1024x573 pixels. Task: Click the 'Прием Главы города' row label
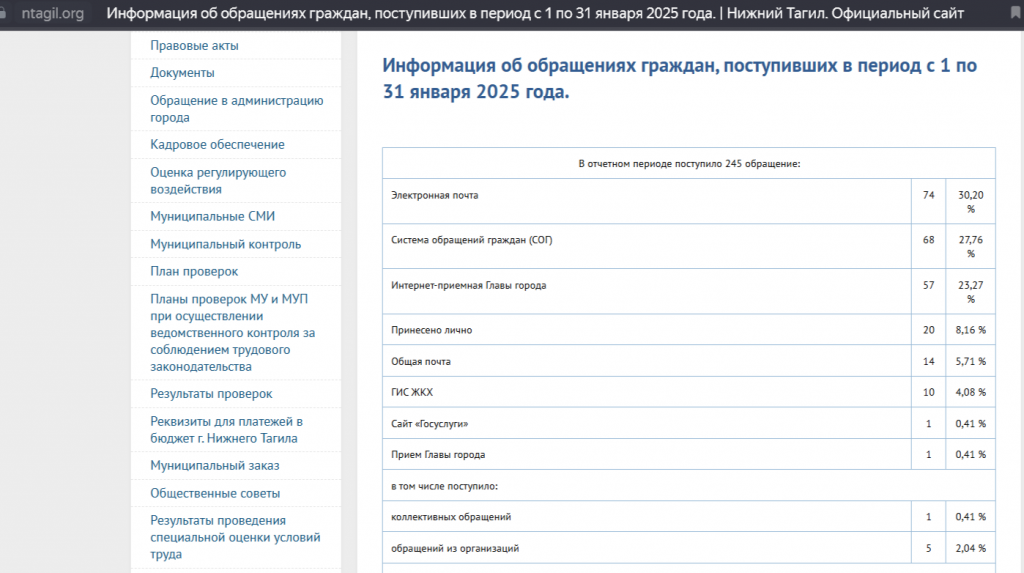tap(438, 455)
